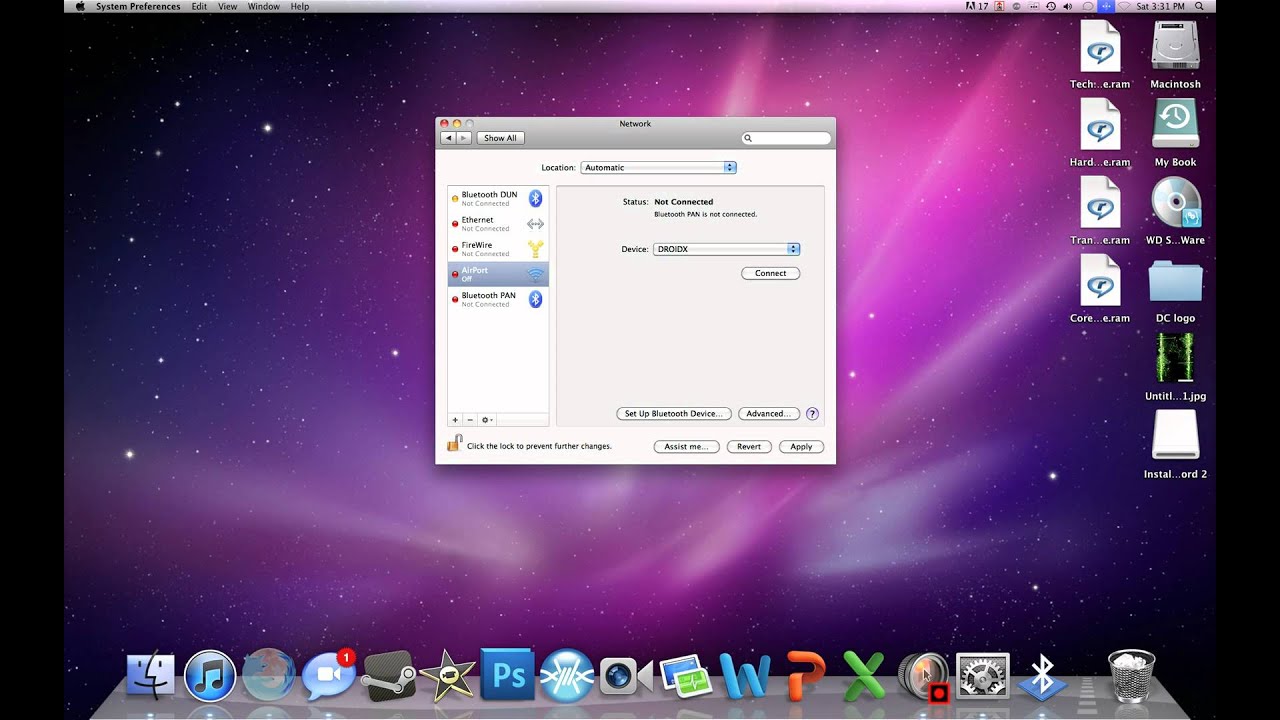Launch iTunes from the Dock

click(x=209, y=677)
